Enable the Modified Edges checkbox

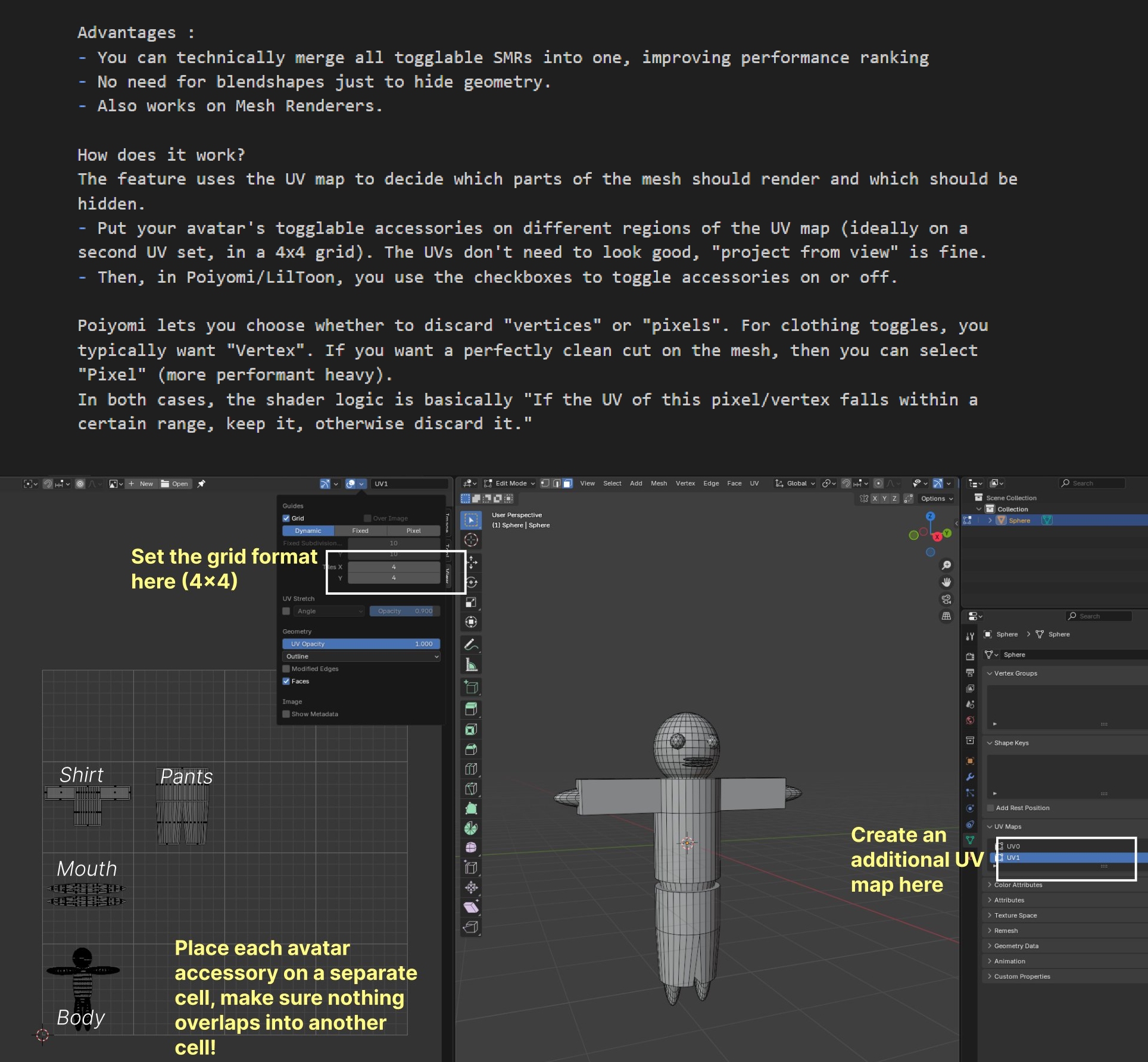286,669
